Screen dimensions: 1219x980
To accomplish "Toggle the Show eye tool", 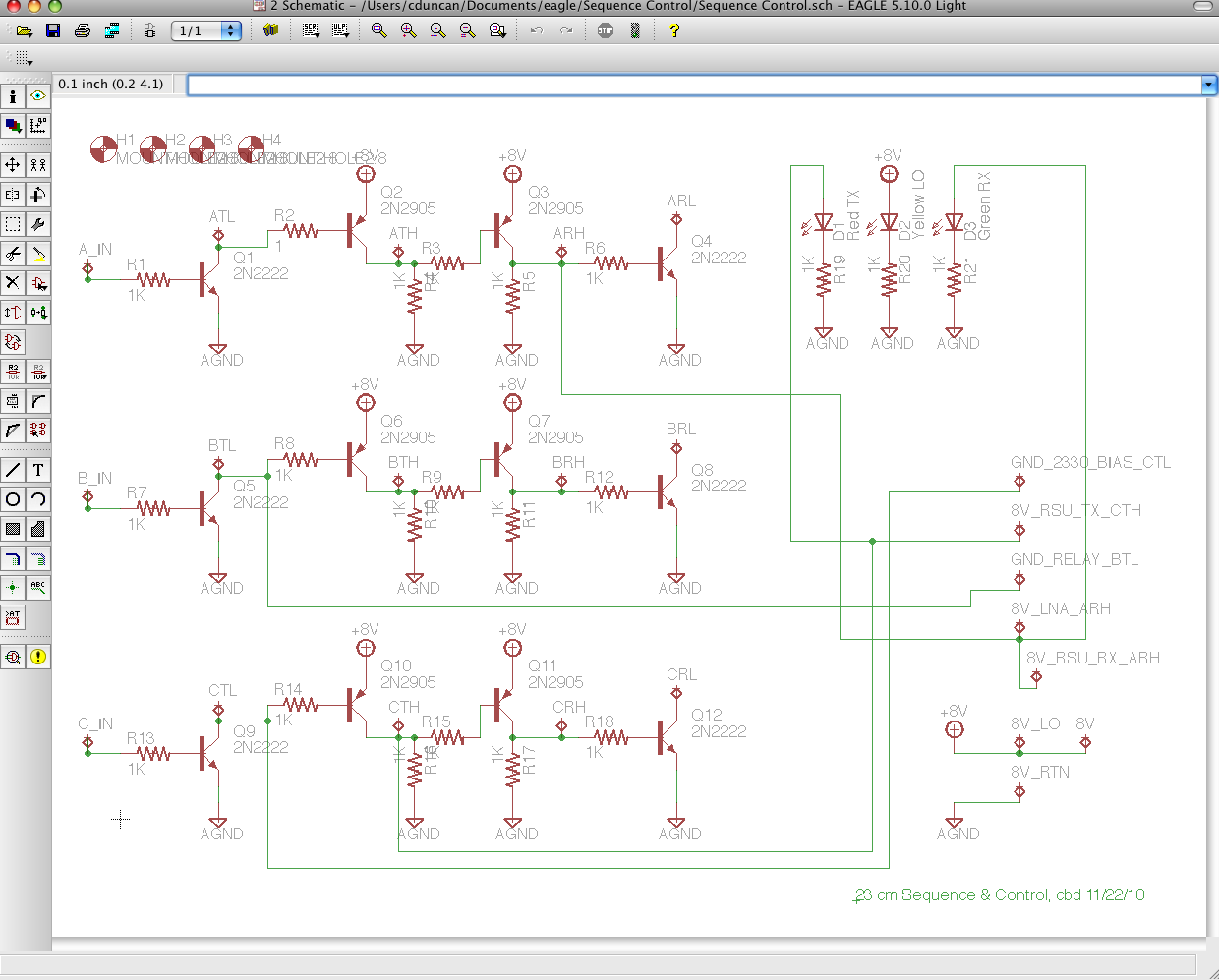I will click(38, 96).
